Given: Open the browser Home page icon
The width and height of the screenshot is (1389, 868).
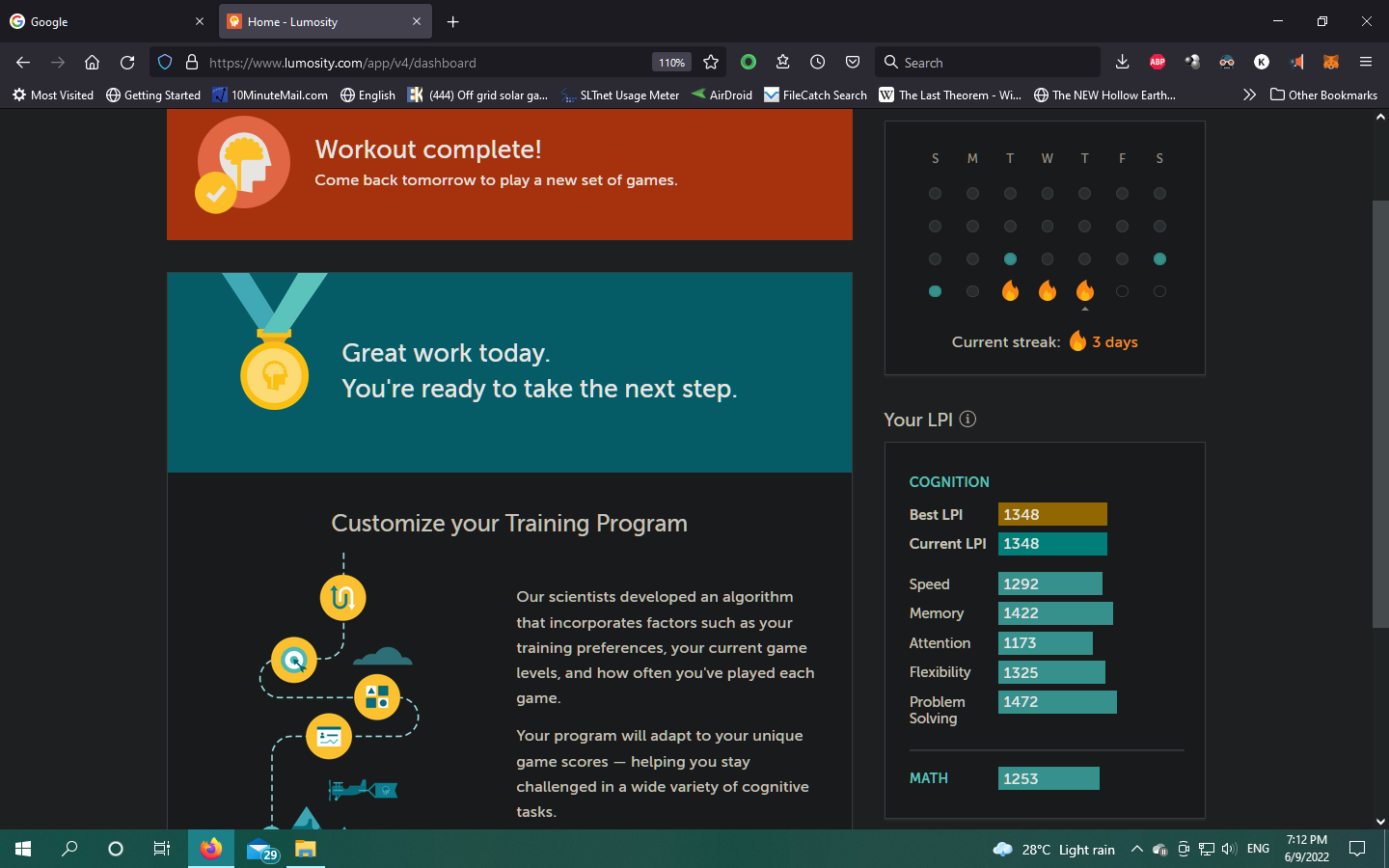Looking at the screenshot, I should tap(92, 62).
